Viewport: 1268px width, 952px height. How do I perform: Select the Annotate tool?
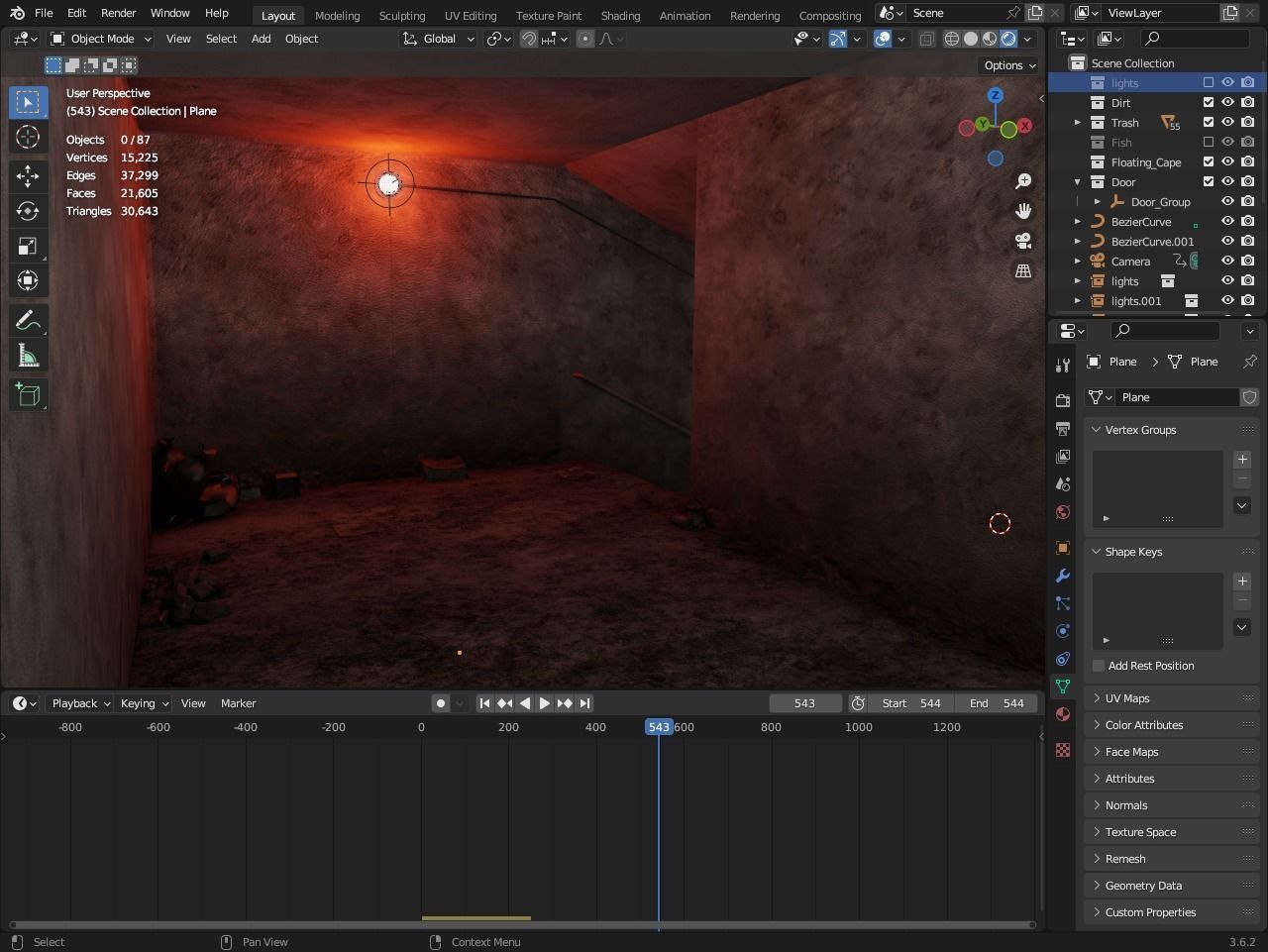pos(28,321)
